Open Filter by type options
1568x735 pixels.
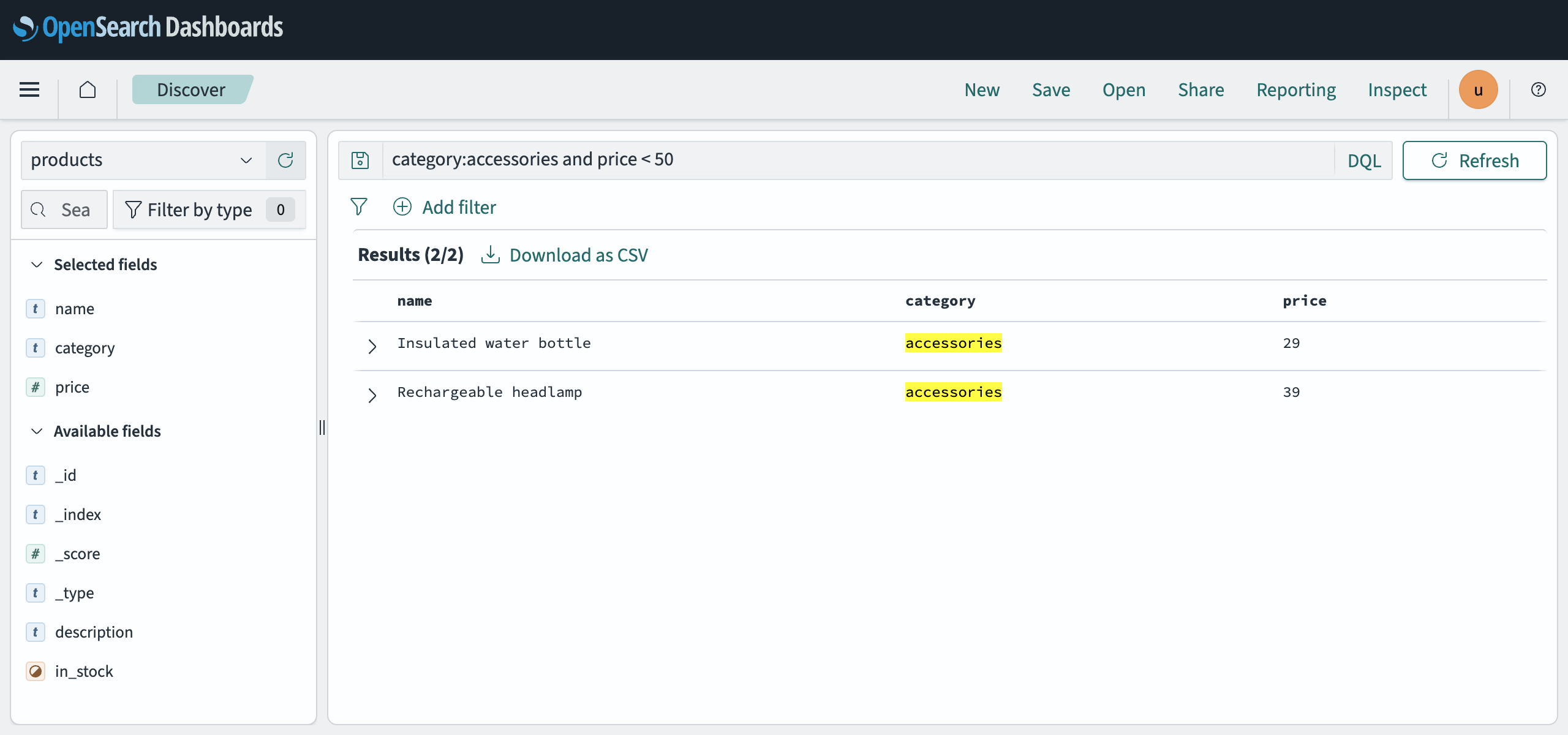209,209
